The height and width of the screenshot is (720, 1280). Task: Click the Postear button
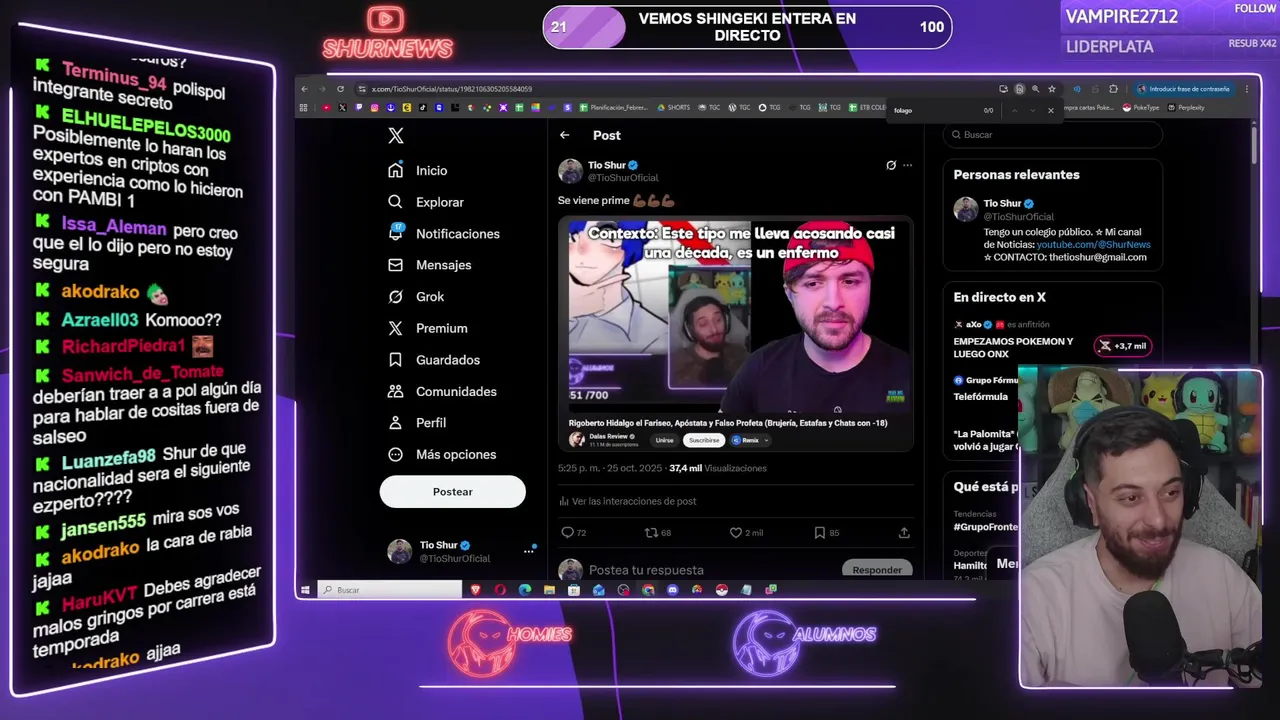452,491
